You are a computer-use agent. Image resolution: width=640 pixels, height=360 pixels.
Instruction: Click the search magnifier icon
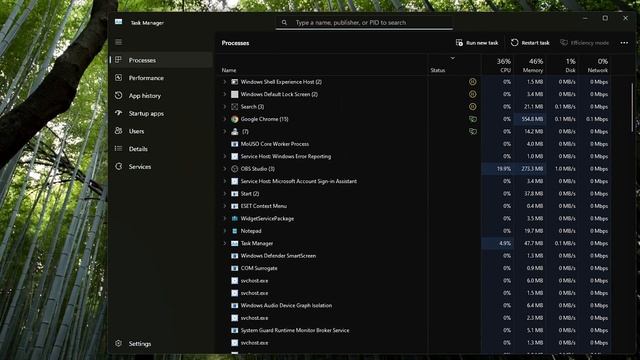click(x=284, y=23)
